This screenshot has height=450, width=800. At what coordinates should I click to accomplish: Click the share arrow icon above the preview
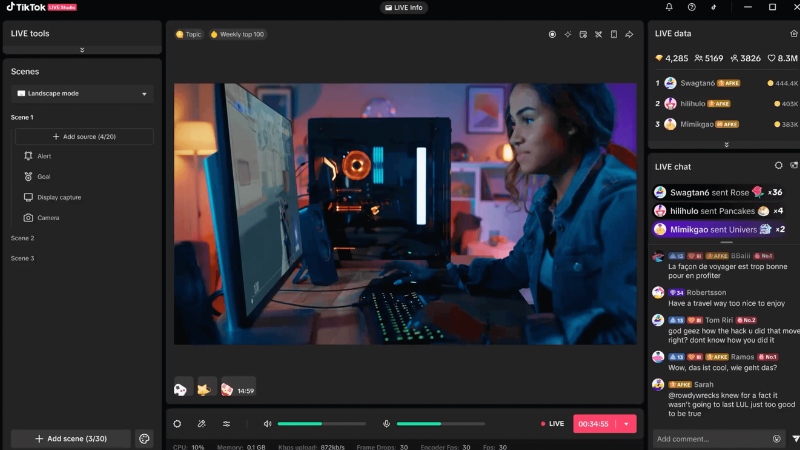(x=629, y=34)
